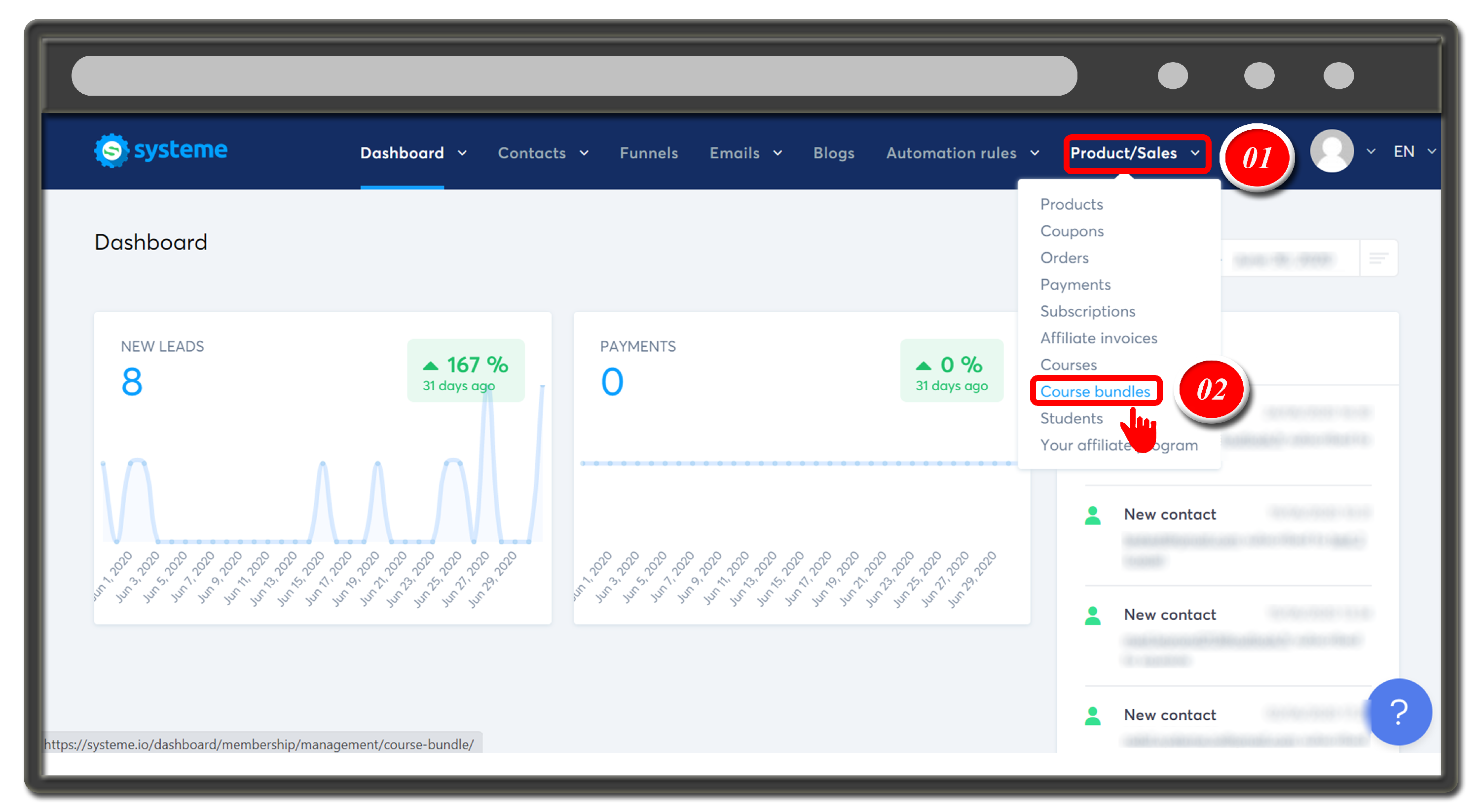
Task: Expand the Emails dropdown chevron
Action: 777,153
